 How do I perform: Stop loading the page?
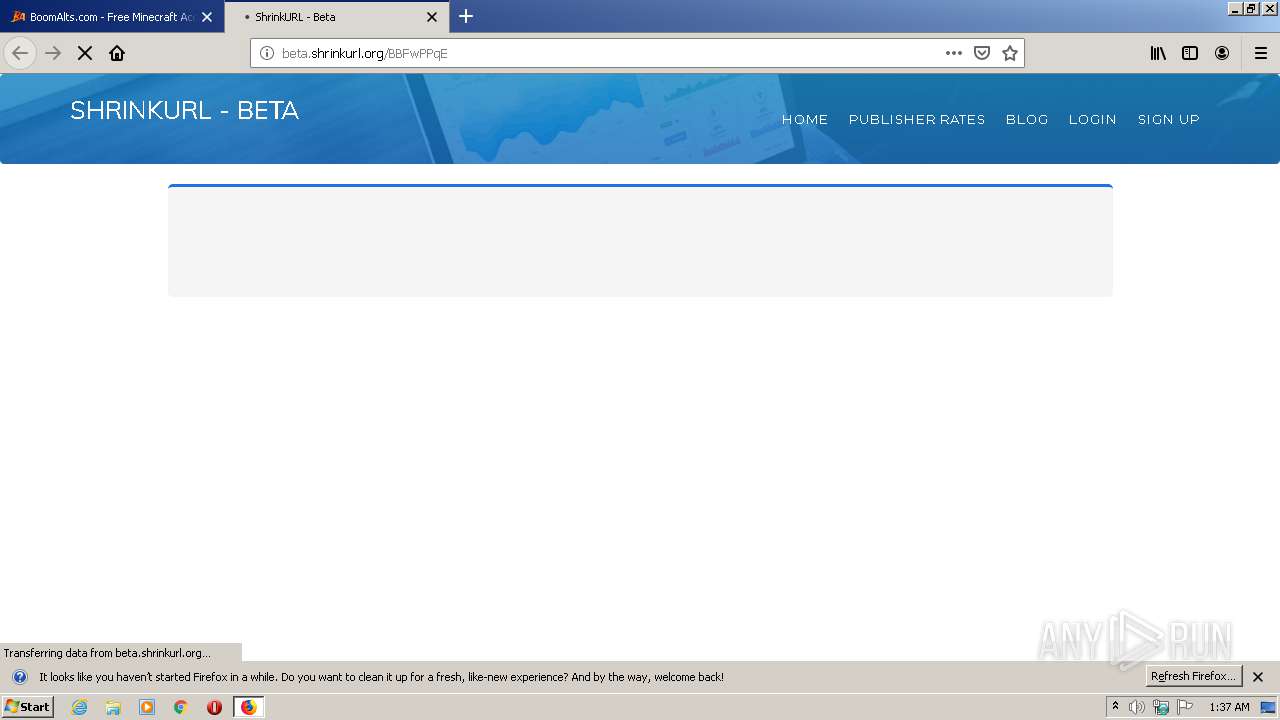click(85, 53)
